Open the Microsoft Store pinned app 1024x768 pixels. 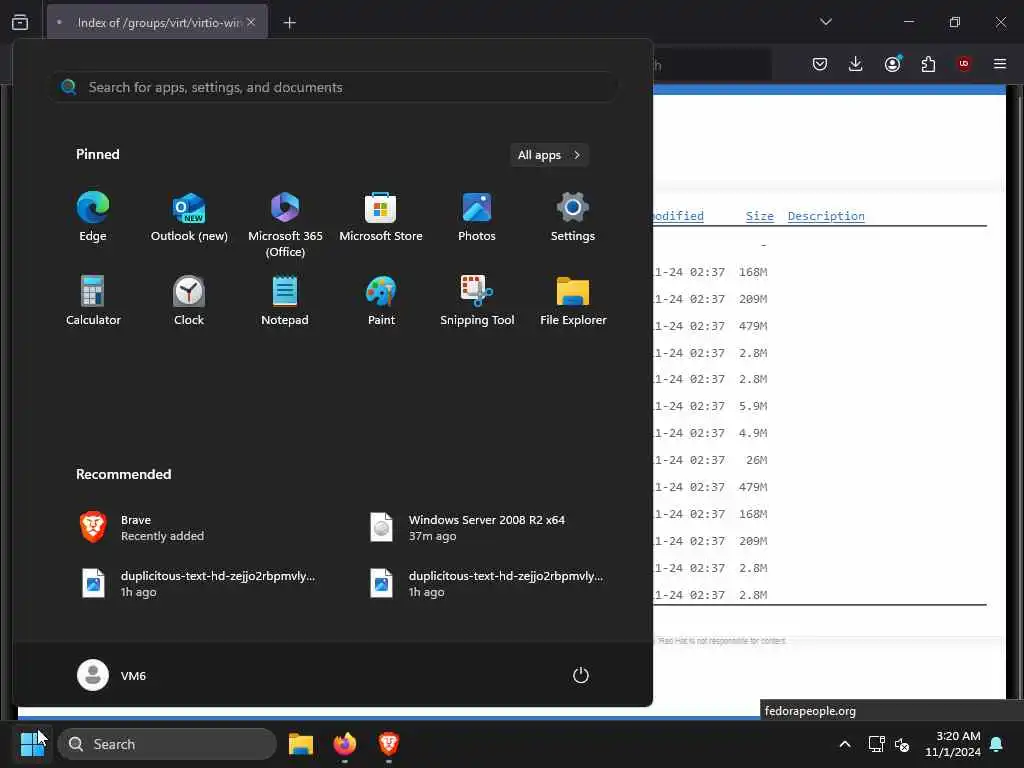(x=381, y=217)
